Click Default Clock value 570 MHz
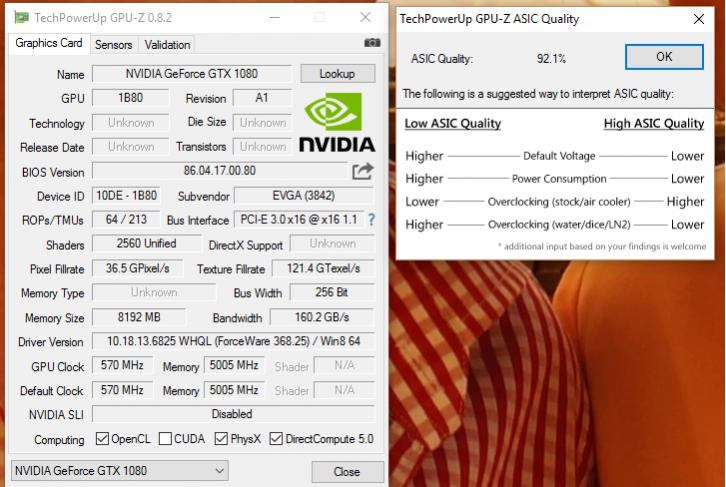The width and height of the screenshot is (726, 487). (122, 390)
